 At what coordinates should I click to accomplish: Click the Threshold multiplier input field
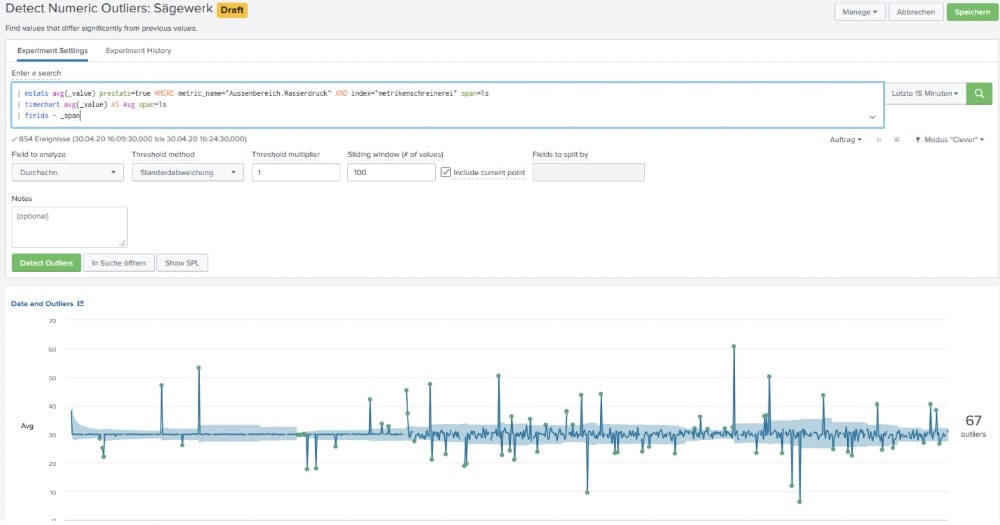[296, 172]
